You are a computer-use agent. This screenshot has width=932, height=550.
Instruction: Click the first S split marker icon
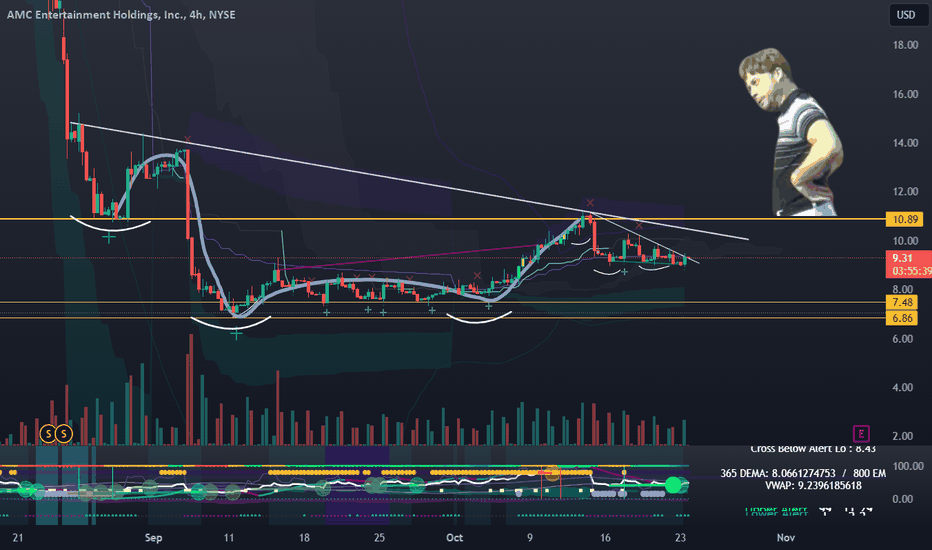(x=48, y=433)
